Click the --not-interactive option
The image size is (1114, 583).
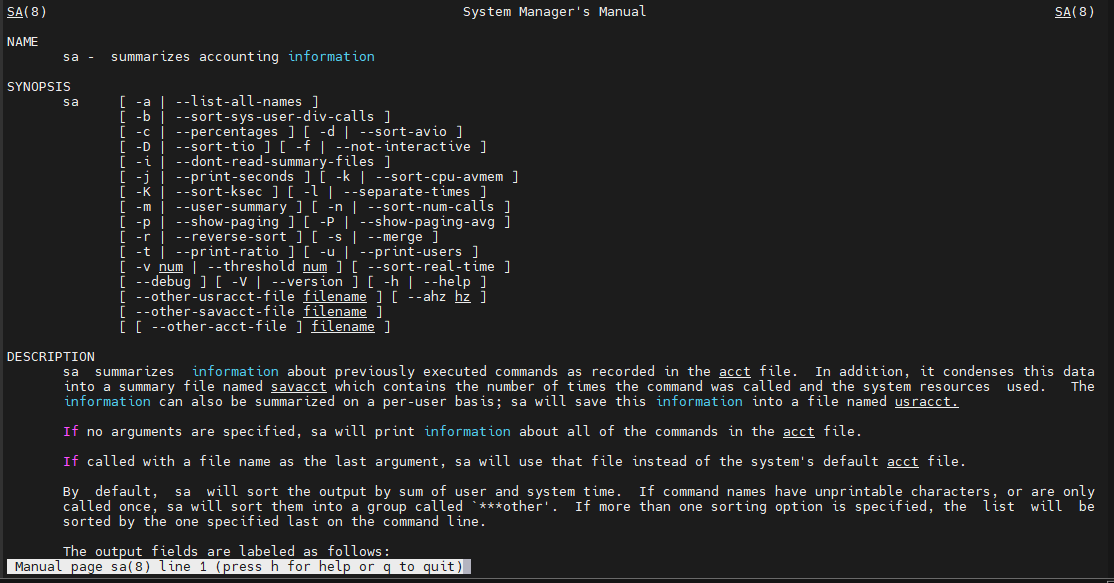[x=403, y=147]
